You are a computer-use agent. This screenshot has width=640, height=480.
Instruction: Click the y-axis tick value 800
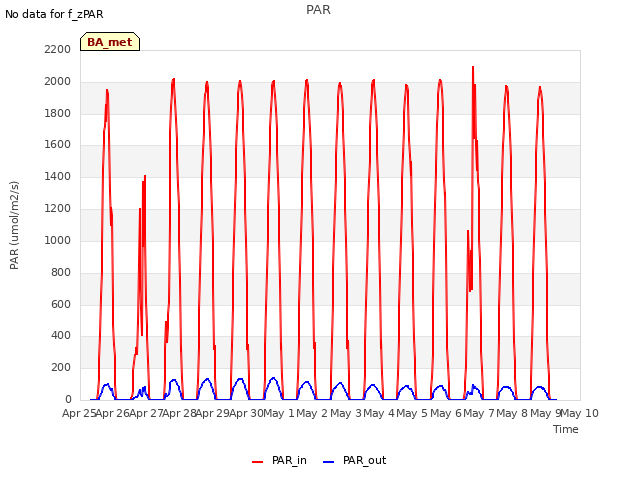pos(61,272)
